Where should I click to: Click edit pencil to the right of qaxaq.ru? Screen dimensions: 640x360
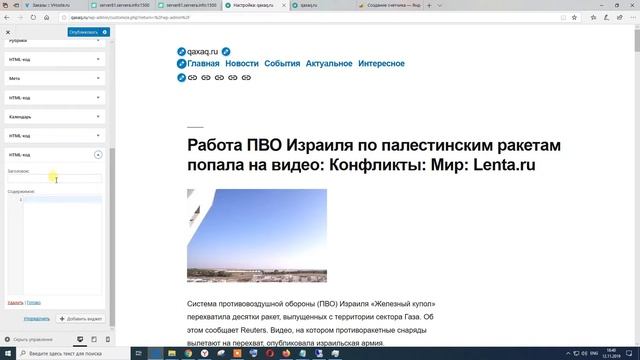[226, 52]
